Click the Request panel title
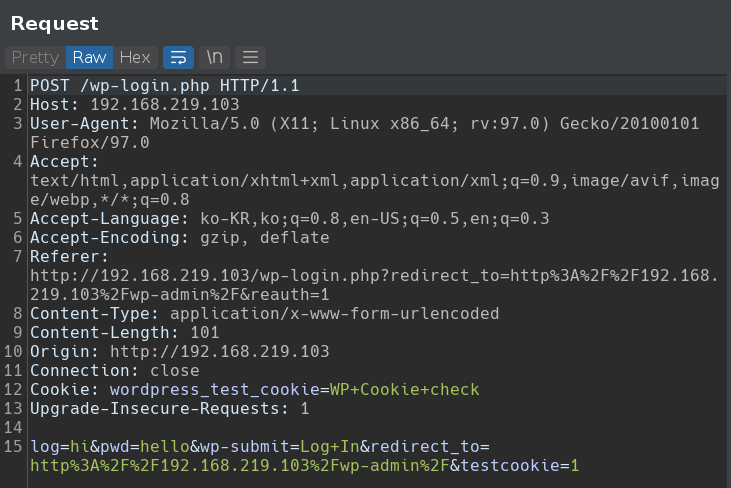731x488 pixels. 55,23
